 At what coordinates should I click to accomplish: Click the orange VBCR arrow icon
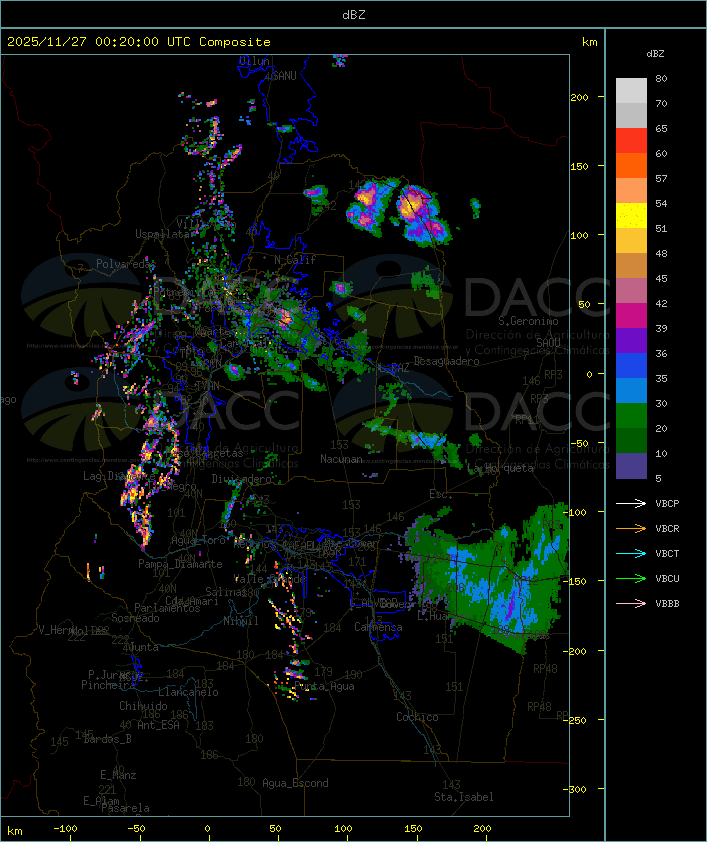coord(631,528)
